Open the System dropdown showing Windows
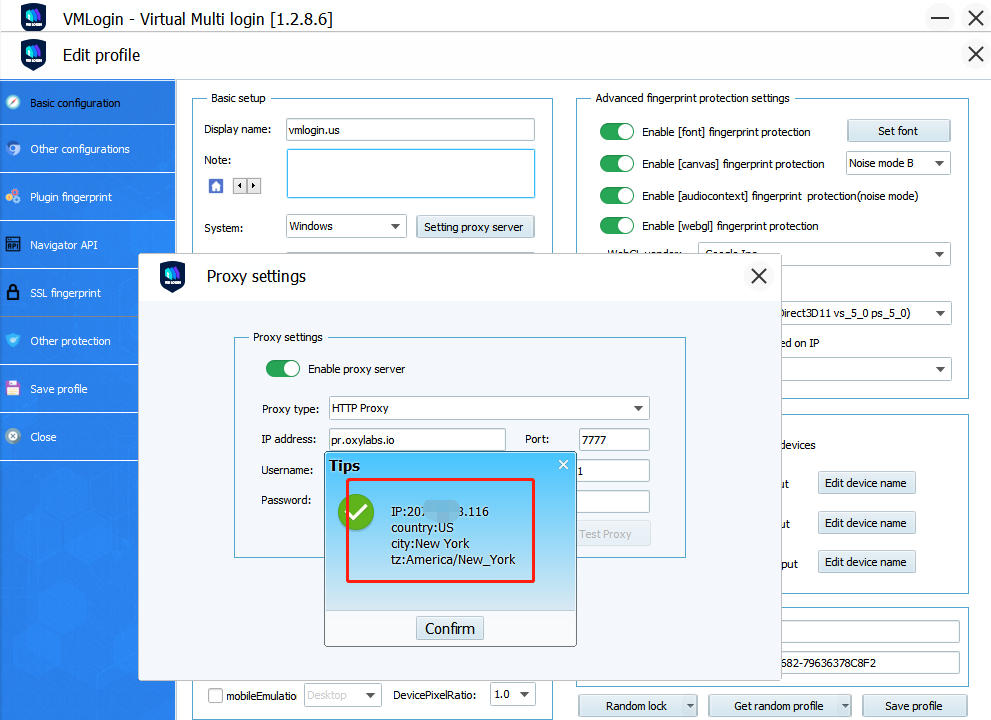The image size is (991, 720). click(x=346, y=226)
